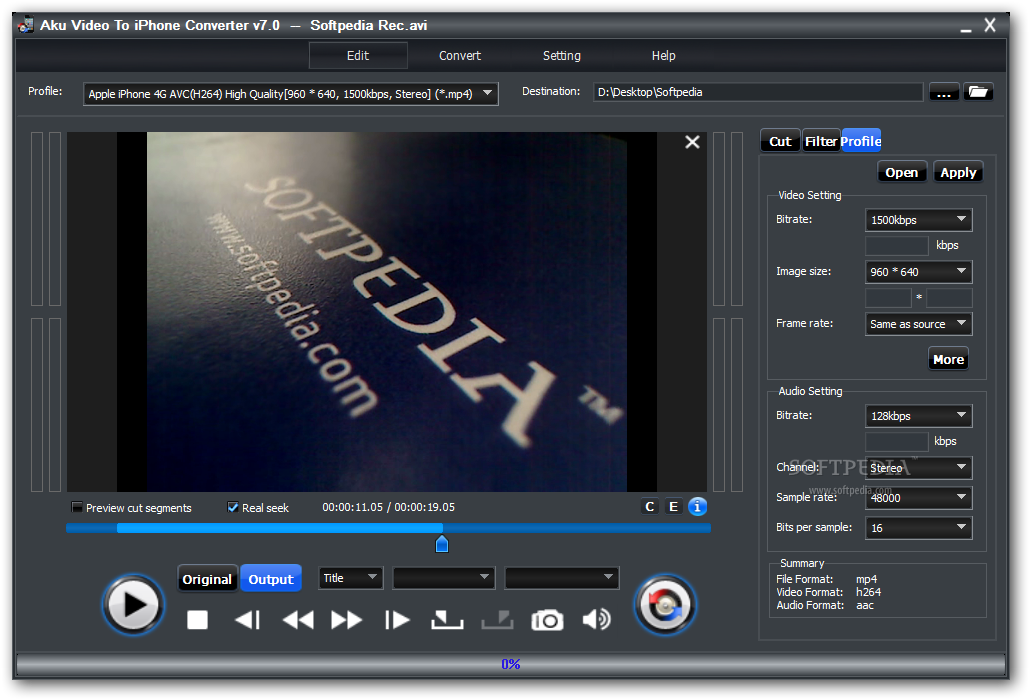The width and height of the screenshot is (1030, 700).
Task: Expand the audio Bitrate 128kbps dropdown
Action: pos(918,416)
